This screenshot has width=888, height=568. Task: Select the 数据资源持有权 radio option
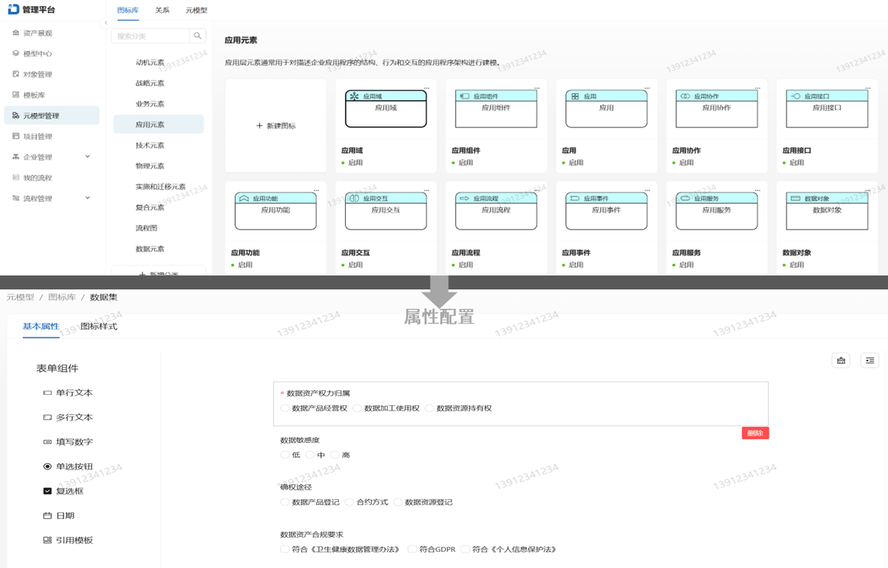point(429,408)
